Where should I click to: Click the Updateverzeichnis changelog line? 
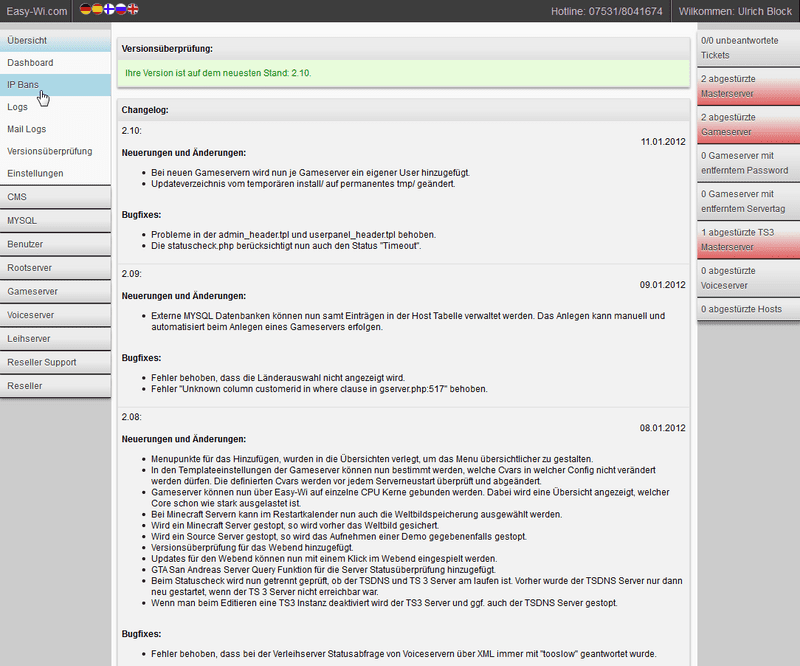point(303,184)
